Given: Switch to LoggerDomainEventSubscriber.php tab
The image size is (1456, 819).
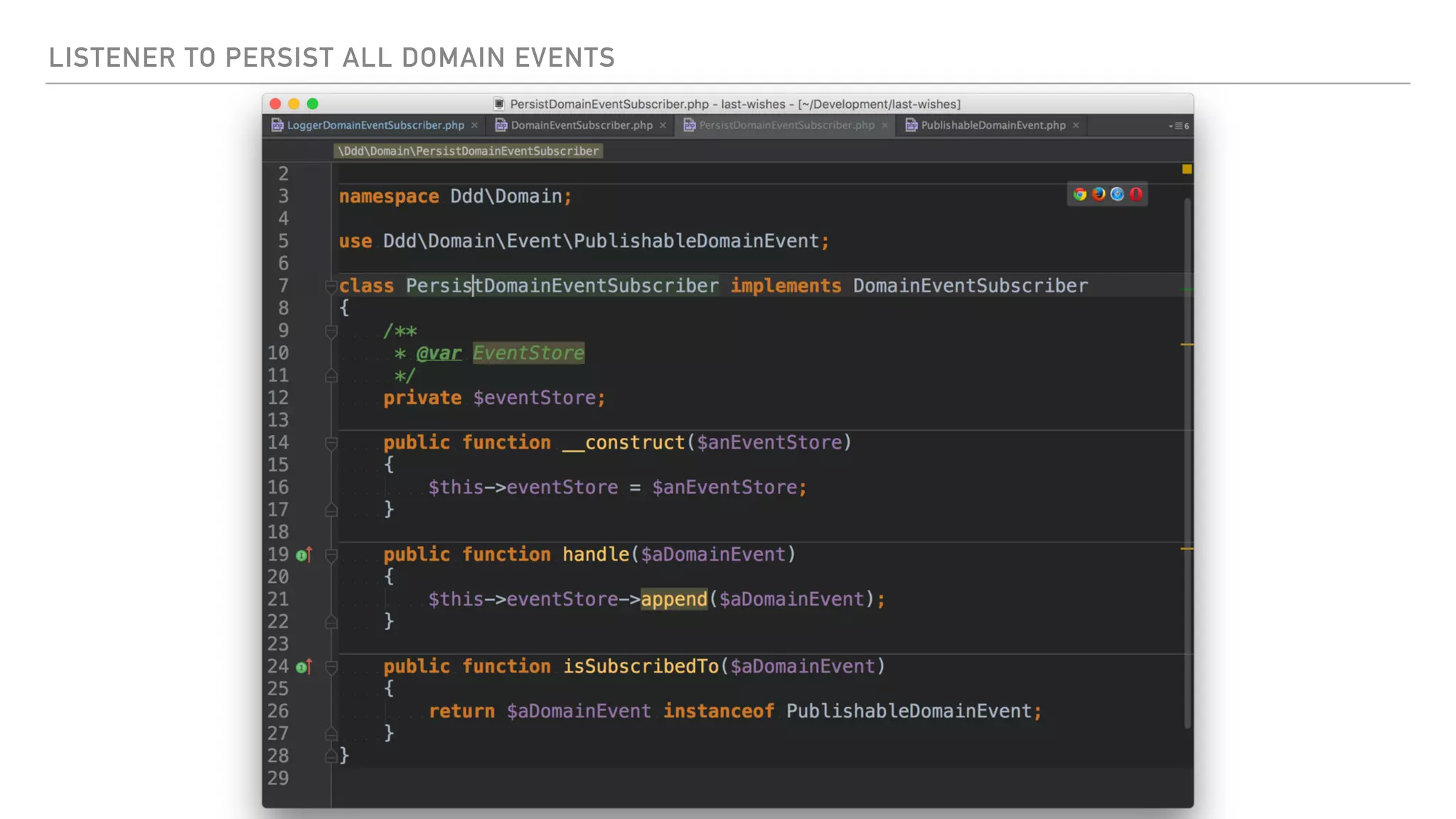Looking at the screenshot, I should pos(375,125).
